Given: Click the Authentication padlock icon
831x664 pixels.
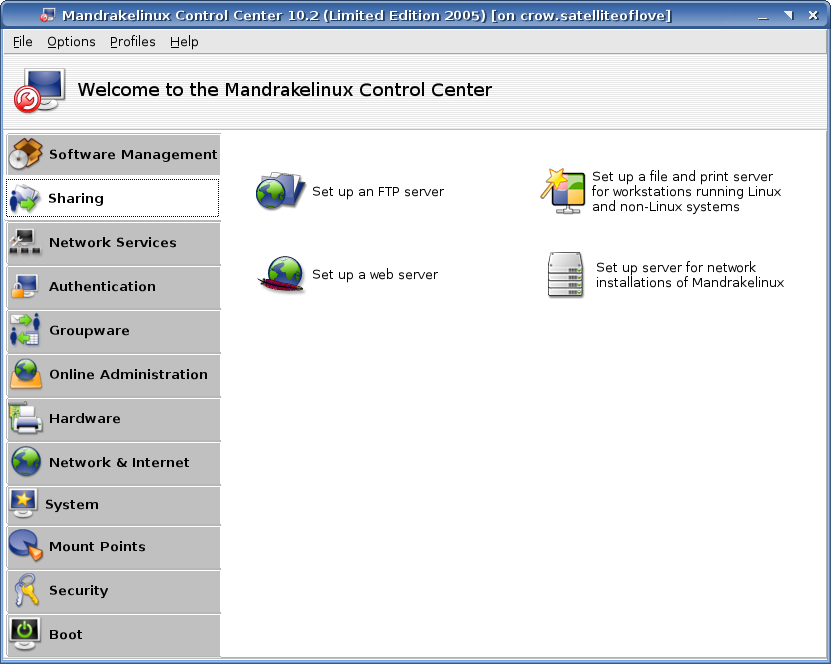Looking at the screenshot, I should [x=26, y=287].
